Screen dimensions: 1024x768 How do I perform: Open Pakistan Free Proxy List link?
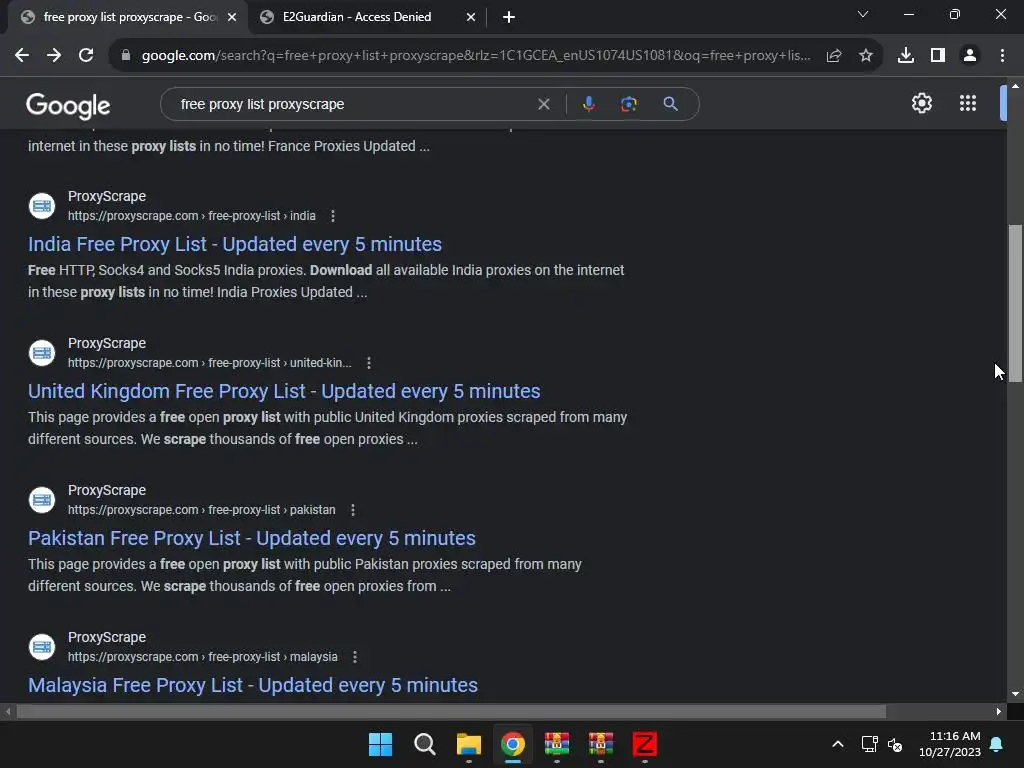(x=252, y=538)
